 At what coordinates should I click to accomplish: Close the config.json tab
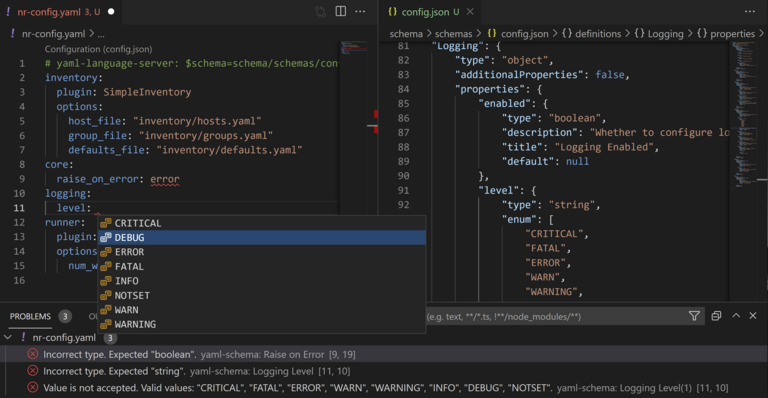click(x=470, y=12)
